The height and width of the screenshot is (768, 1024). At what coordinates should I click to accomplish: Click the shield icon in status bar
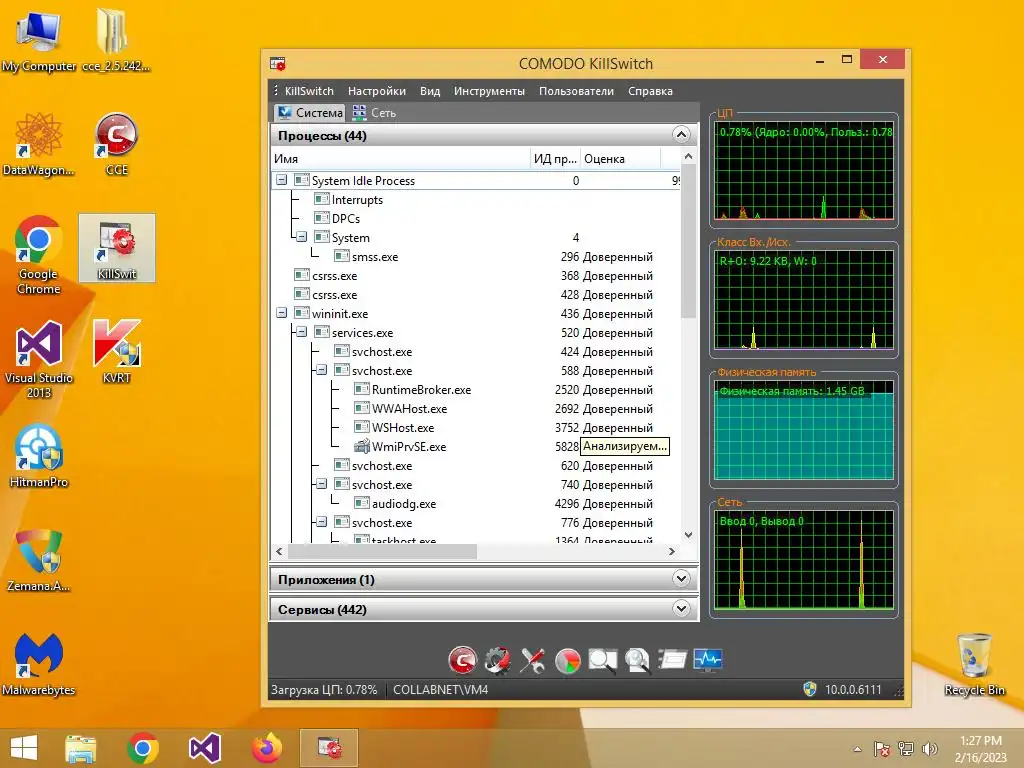coord(810,689)
